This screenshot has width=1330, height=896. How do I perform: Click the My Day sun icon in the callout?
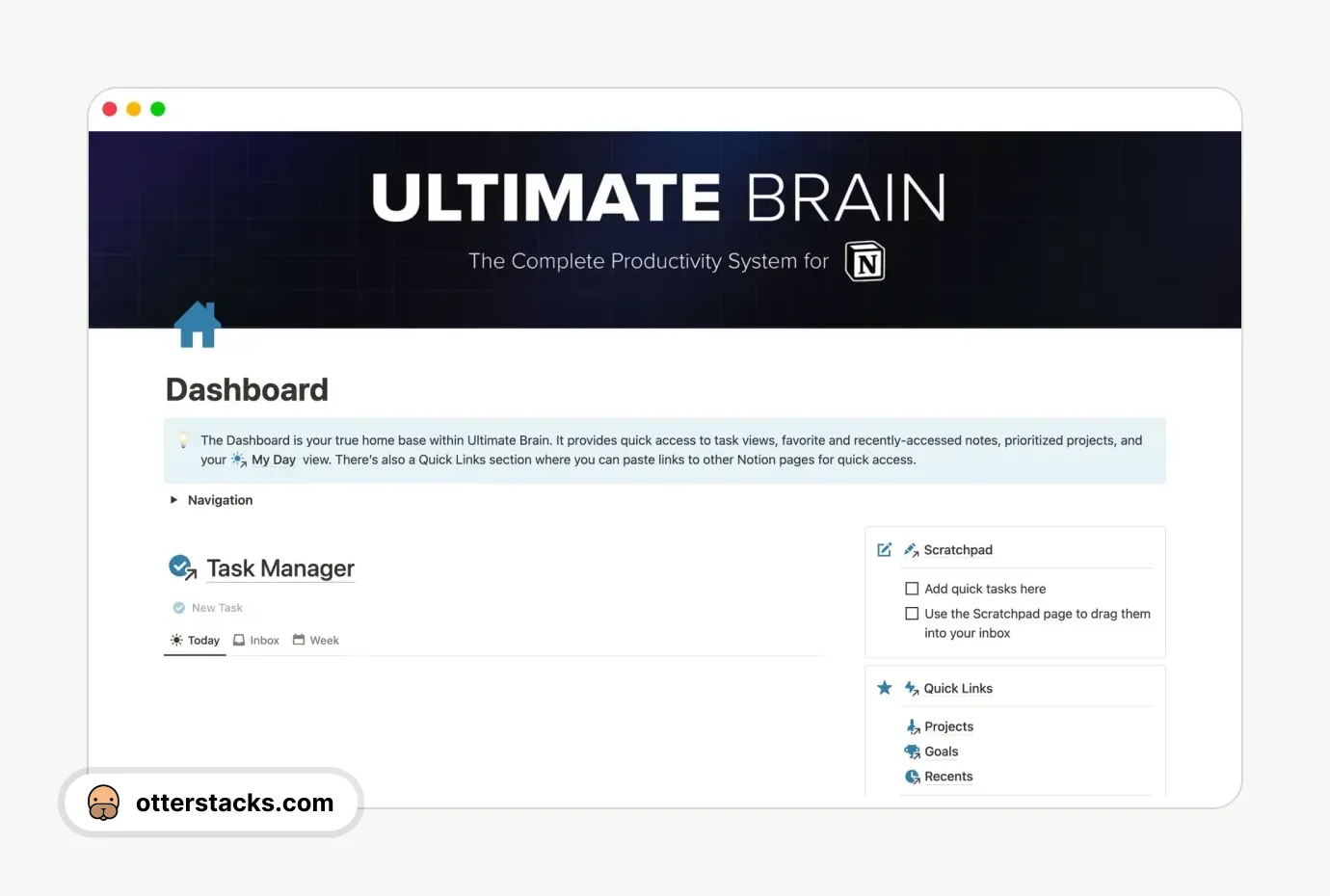click(239, 460)
